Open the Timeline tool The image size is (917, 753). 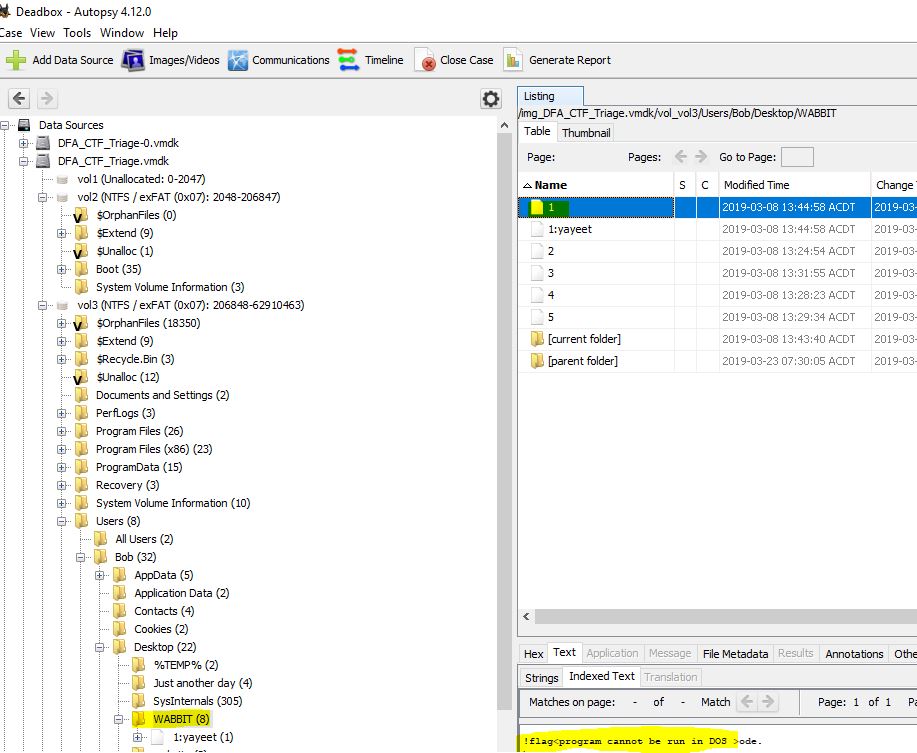click(348, 60)
